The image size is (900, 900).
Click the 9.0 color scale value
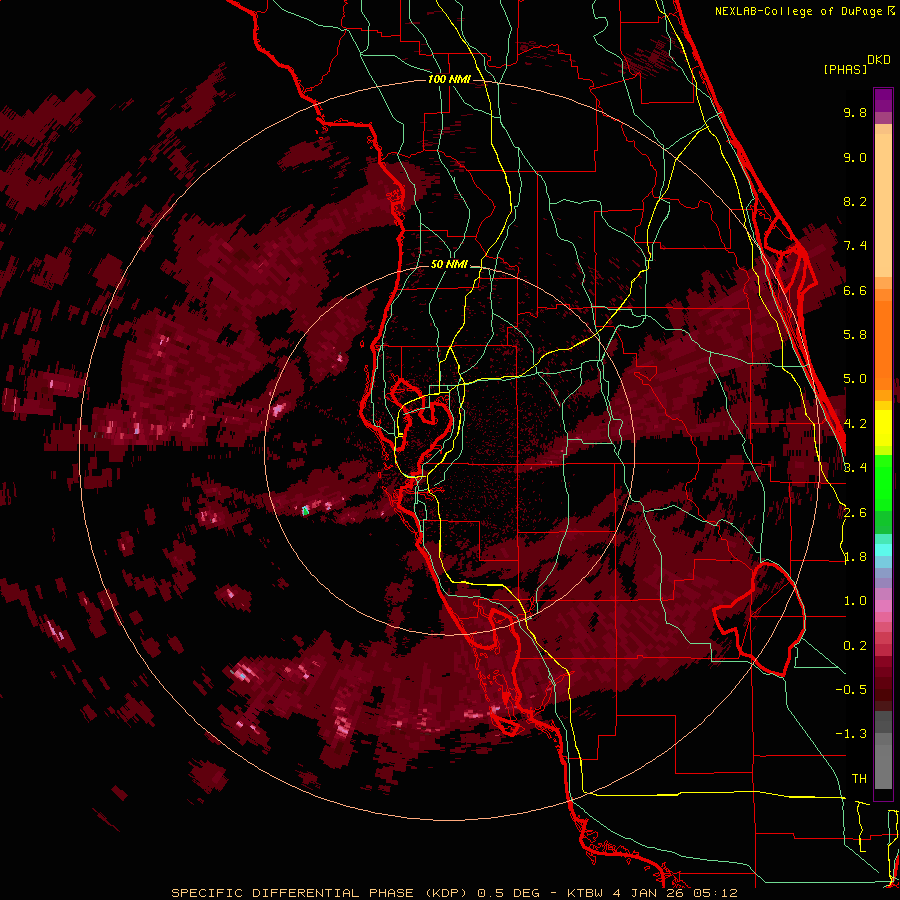click(855, 157)
